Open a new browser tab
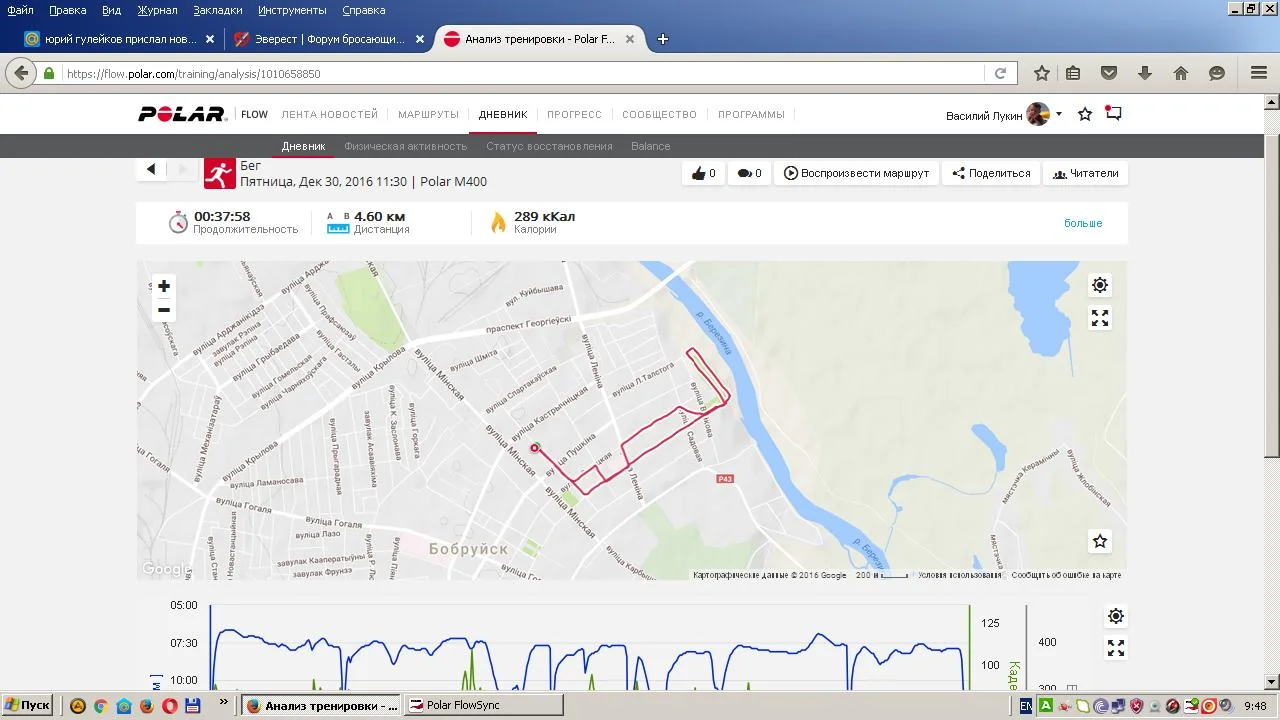Viewport: 1280px width, 720px height. click(x=662, y=39)
